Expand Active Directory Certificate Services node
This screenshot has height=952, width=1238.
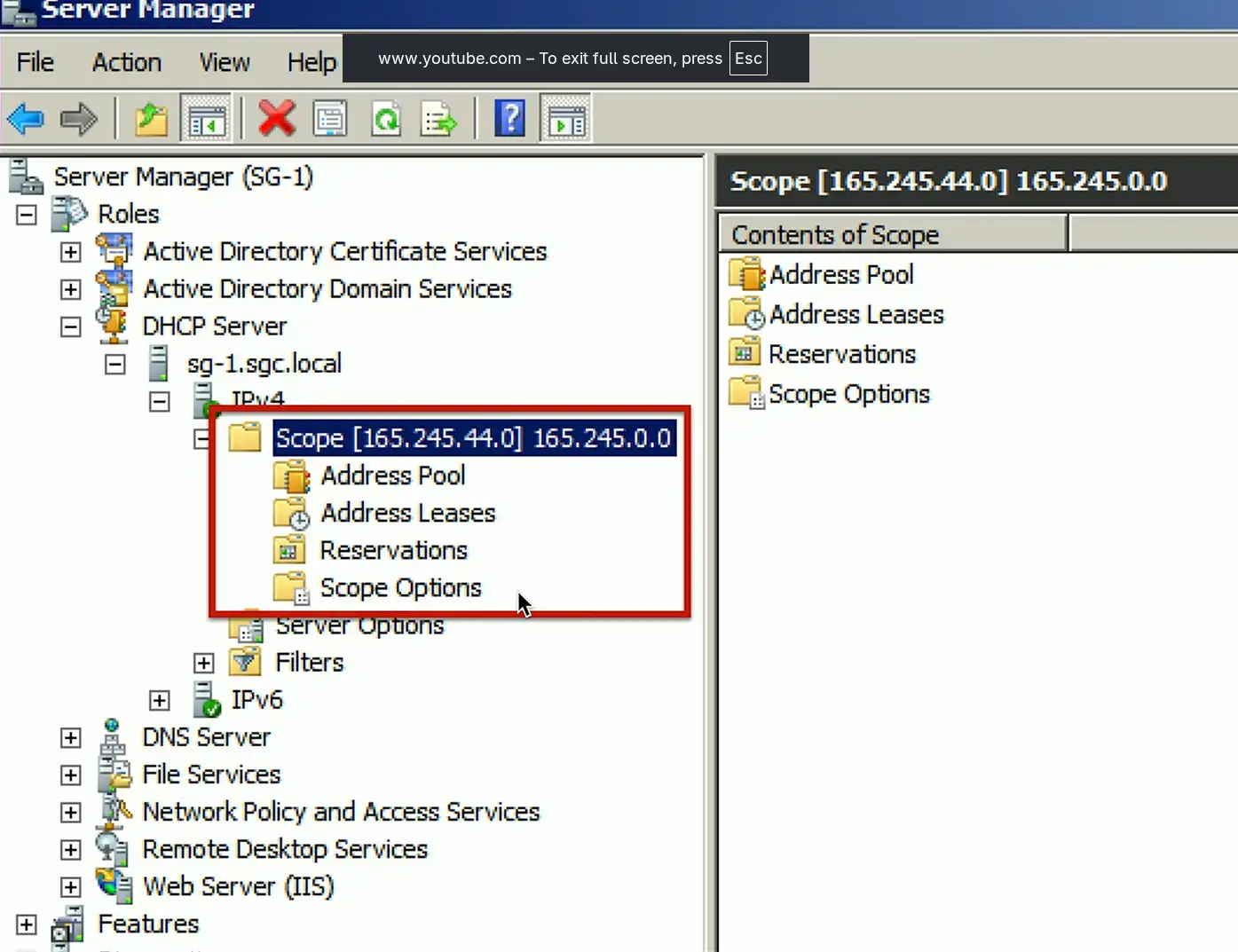click(x=71, y=253)
